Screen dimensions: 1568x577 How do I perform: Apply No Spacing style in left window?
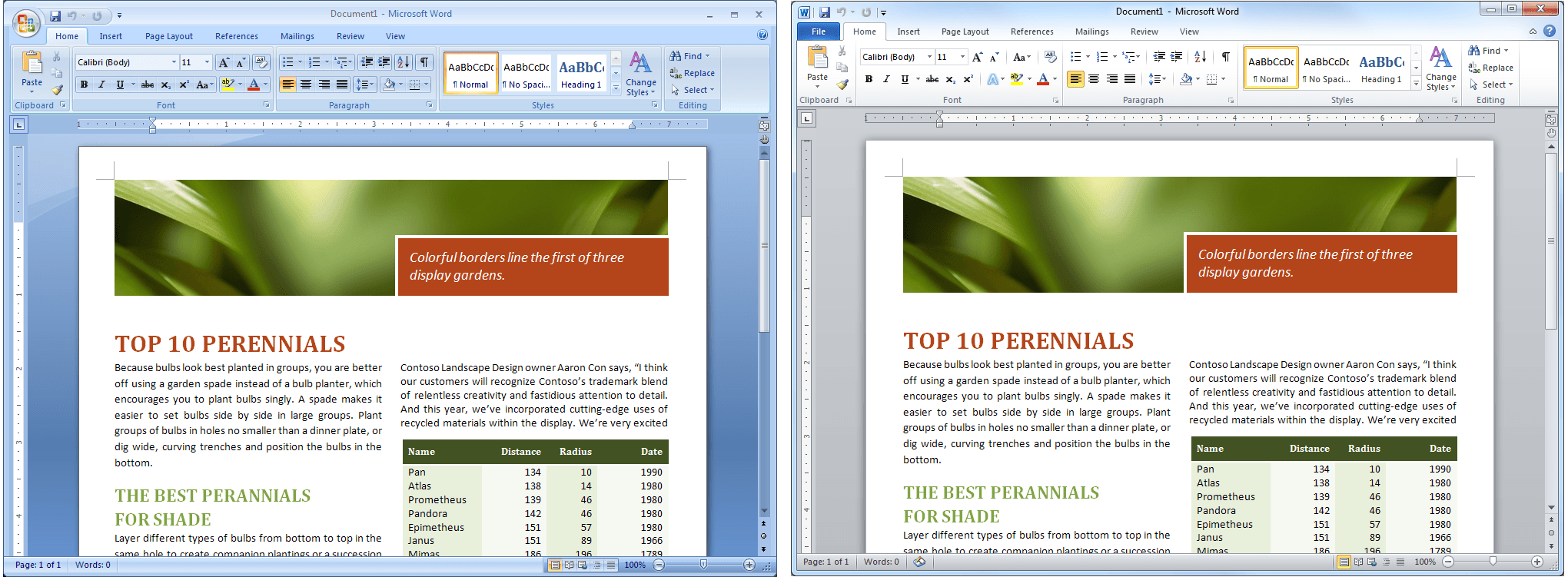coord(527,73)
